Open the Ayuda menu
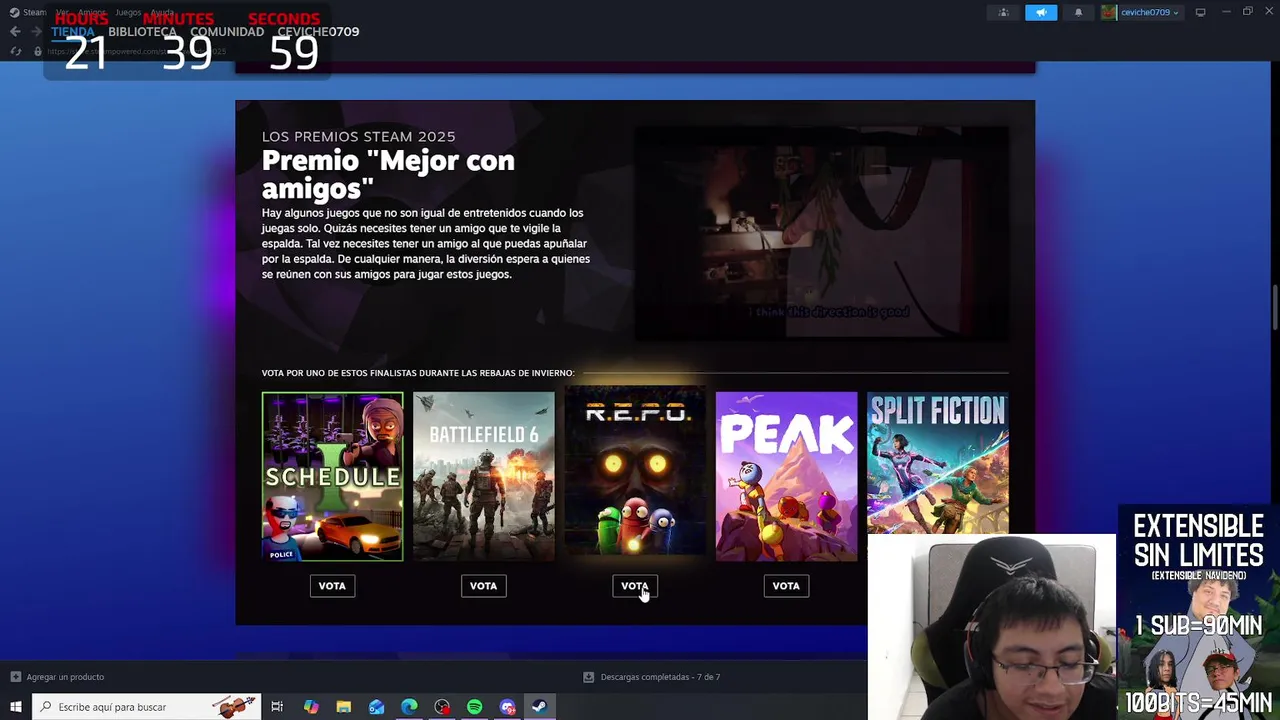Image resolution: width=1280 pixels, height=720 pixels. pyautogui.click(x=162, y=12)
